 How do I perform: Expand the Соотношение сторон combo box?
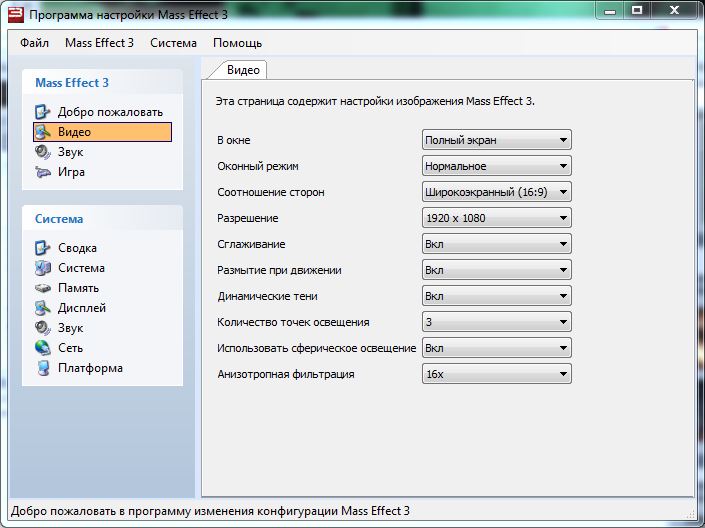click(x=497, y=192)
